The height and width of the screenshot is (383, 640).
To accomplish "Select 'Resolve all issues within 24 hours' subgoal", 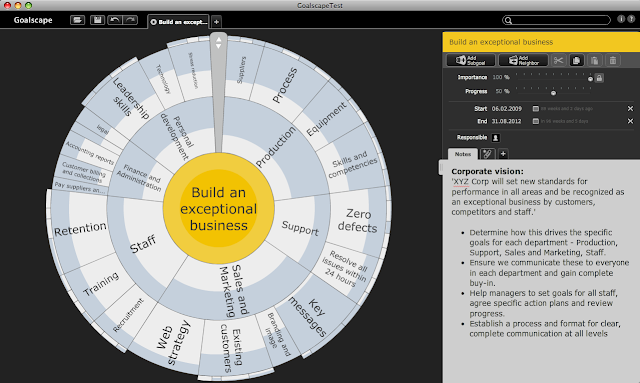I will point(345,269).
